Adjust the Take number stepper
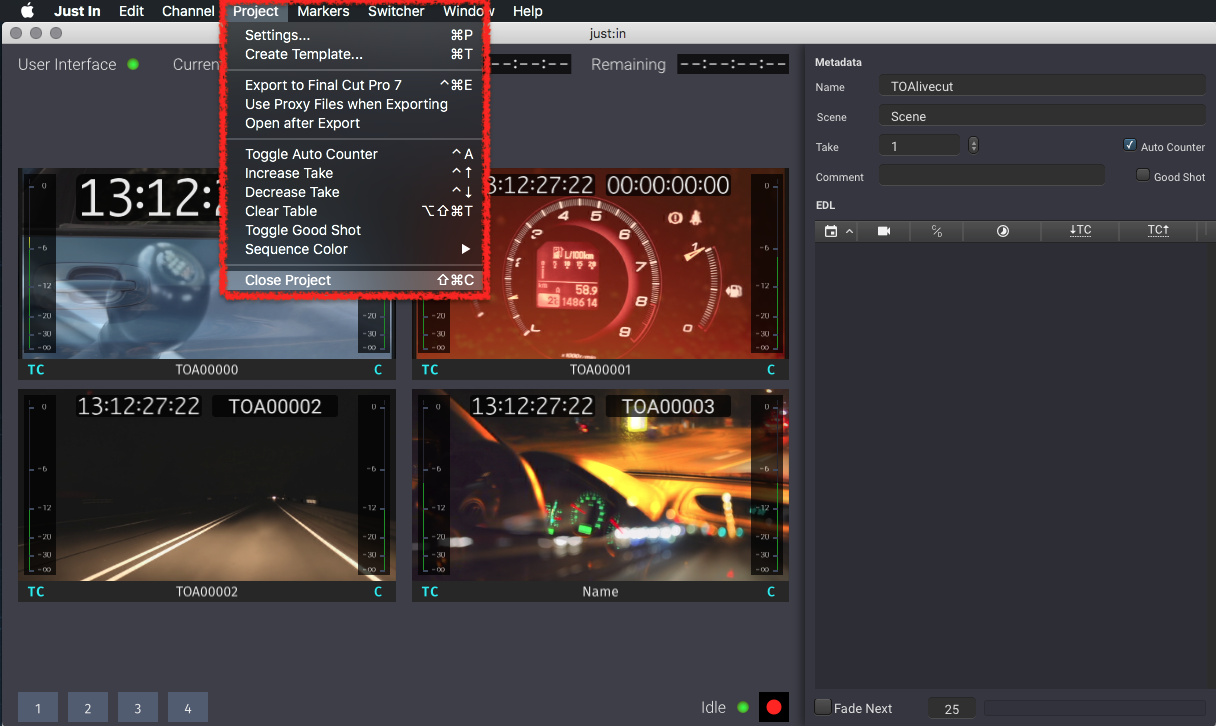Screen dimensions: 1216x726 (974, 145)
